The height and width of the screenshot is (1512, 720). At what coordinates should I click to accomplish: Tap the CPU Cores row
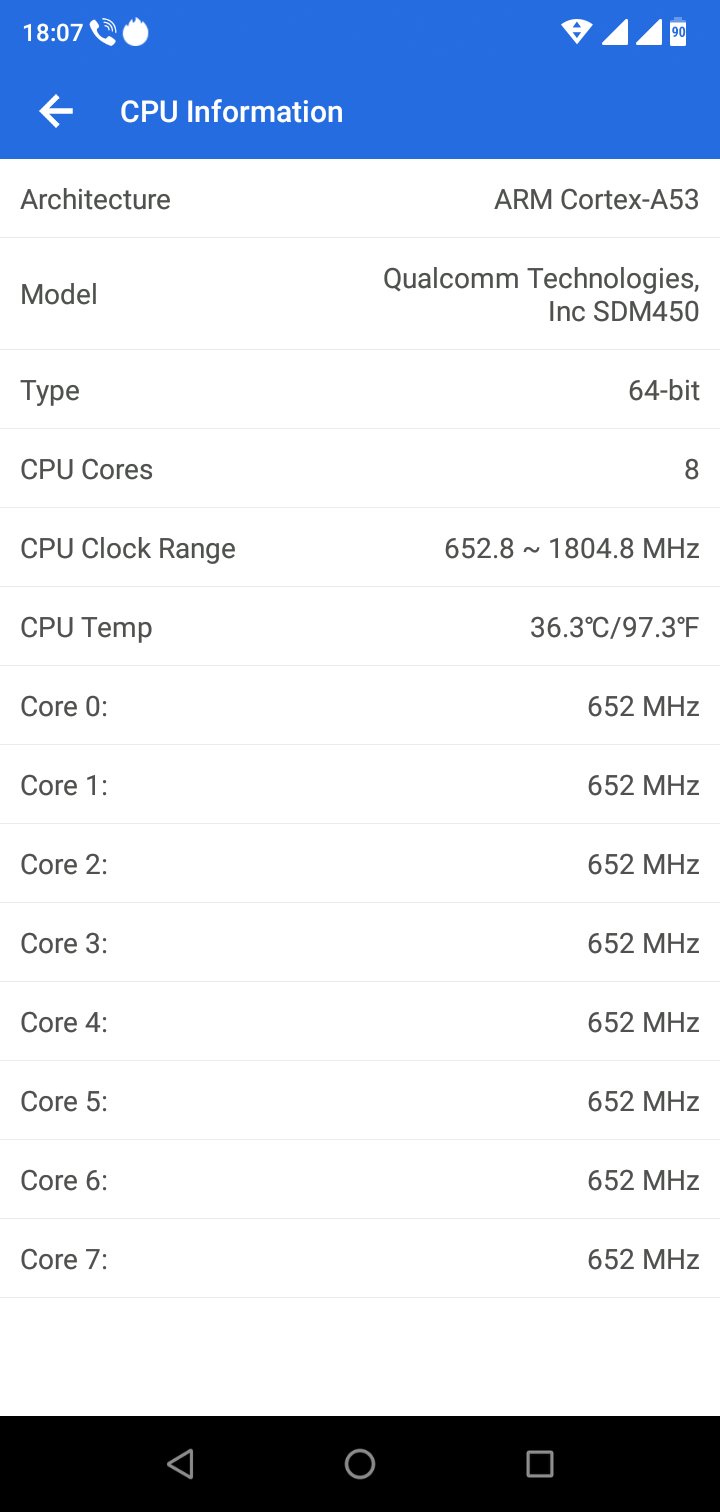click(x=360, y=469)
